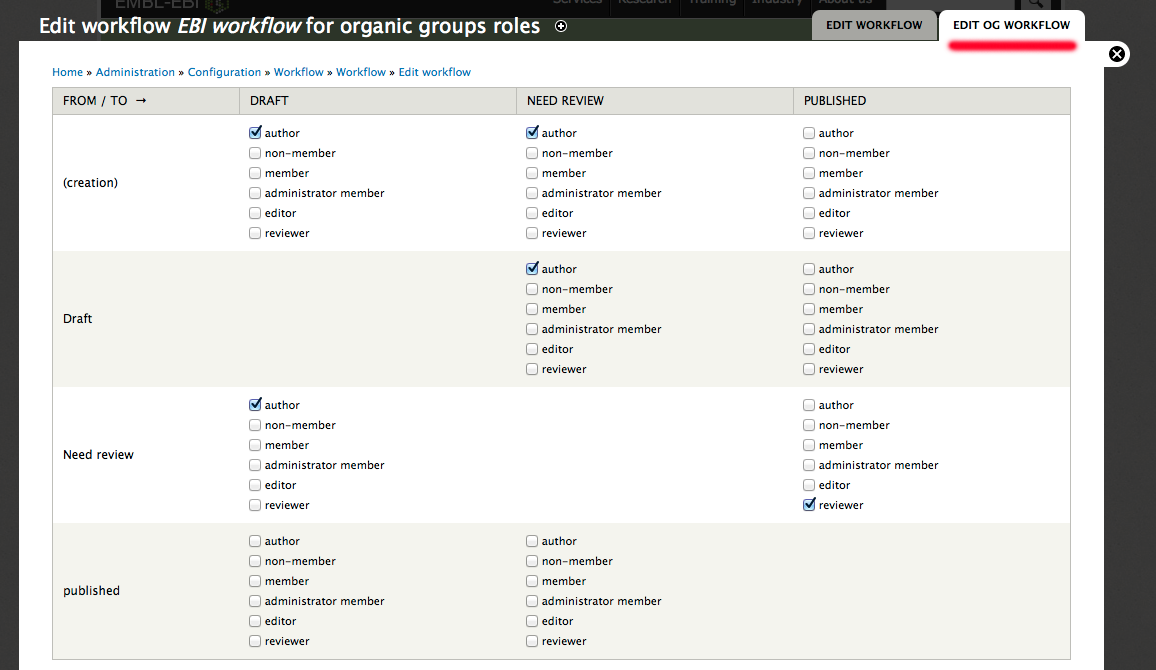
Task: Uncheck reviewer in Published column for Need review
Action: 808,504
